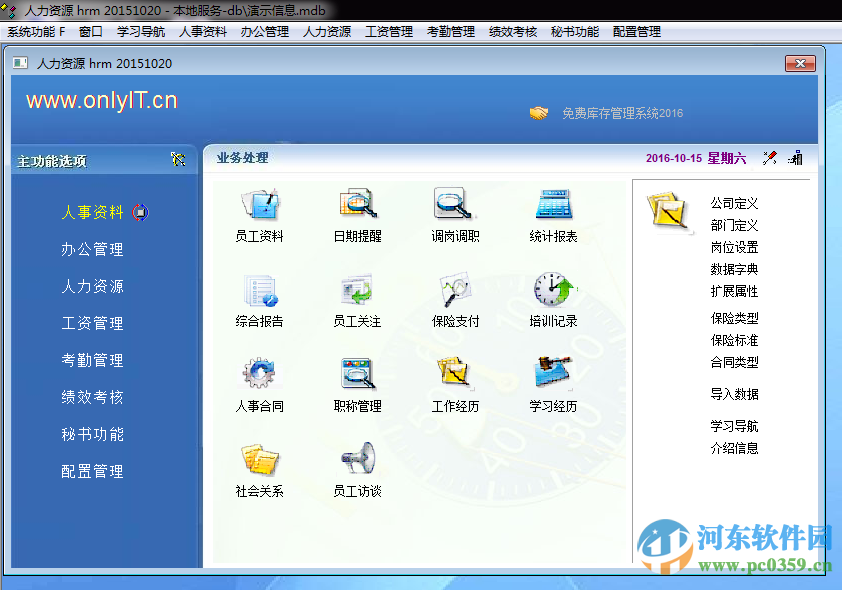Select the 保险支付 insurance payment icon
The height and width of the screenshot is (590, 842).
[x=455, y=298]
